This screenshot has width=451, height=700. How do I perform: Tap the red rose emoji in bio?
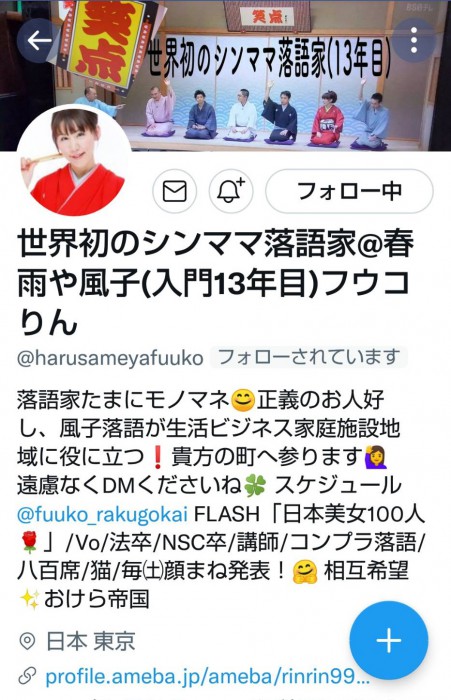click(x=30, y=543)
